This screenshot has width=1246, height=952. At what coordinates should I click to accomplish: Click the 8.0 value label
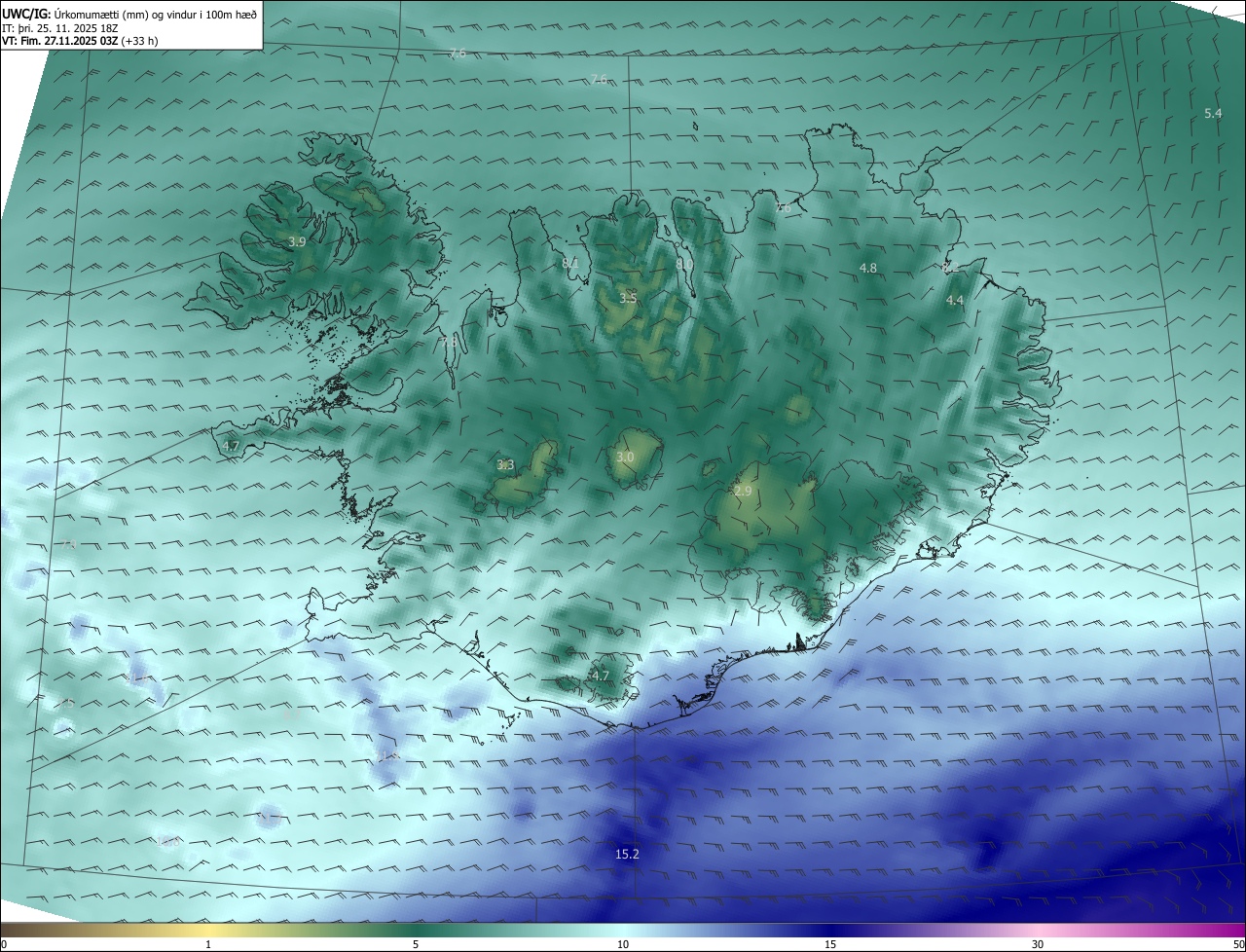(684, 263)
